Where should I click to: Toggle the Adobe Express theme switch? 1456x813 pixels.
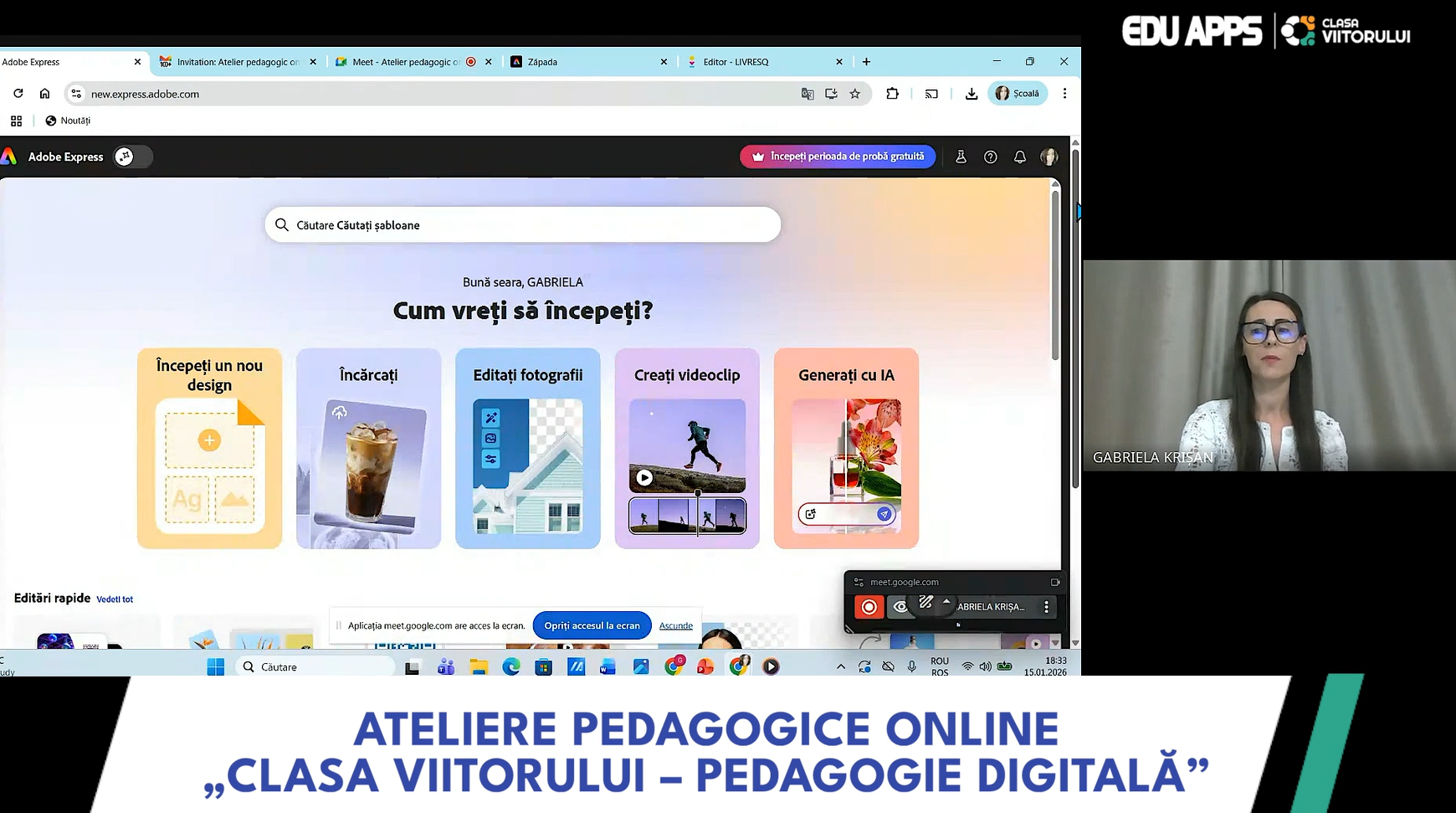[x=134, y=157]
